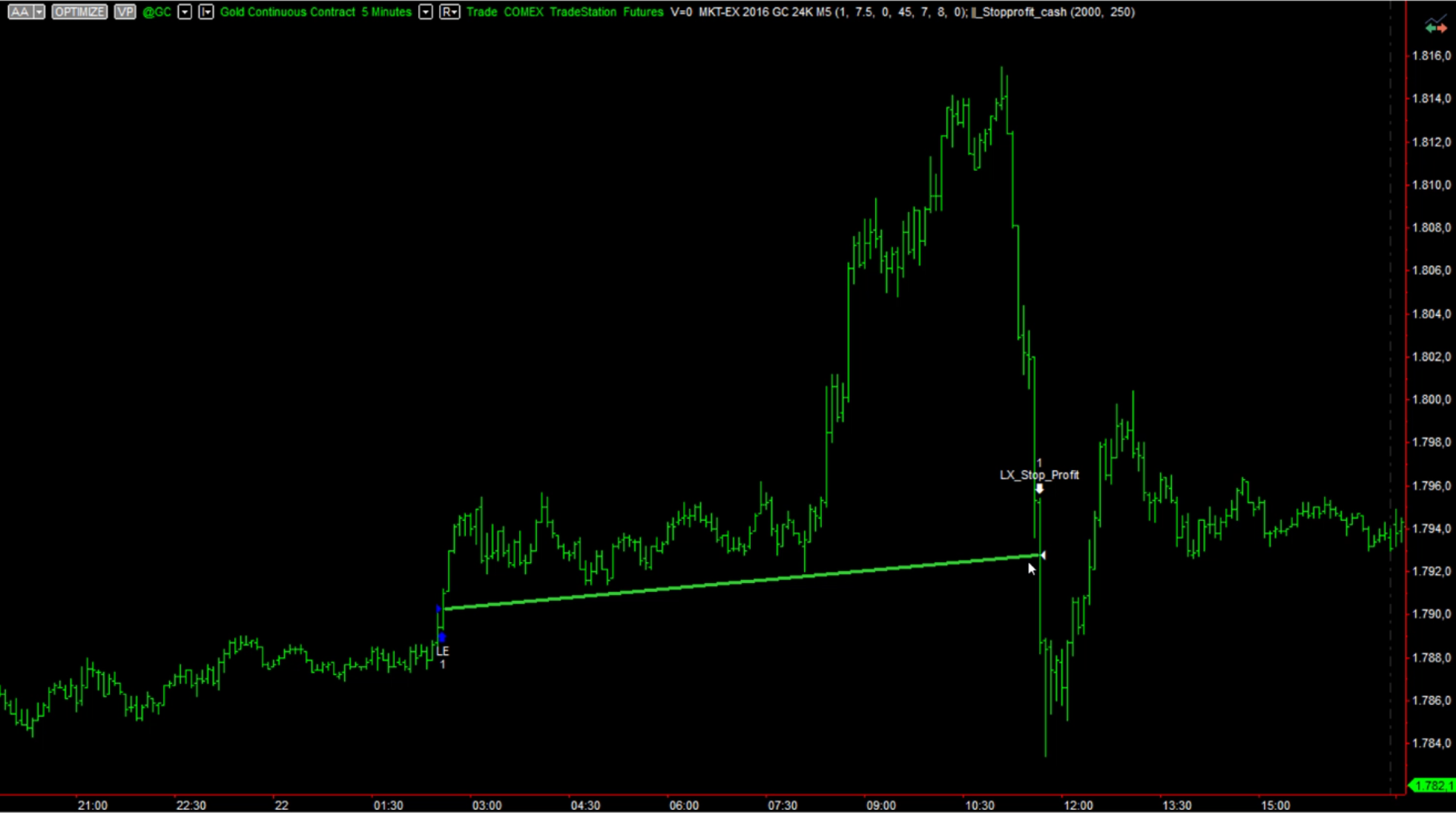Click the 5 Minutes interval label
The width and height of the screenshot is (1456, 813).
click(x=386, y=12)
